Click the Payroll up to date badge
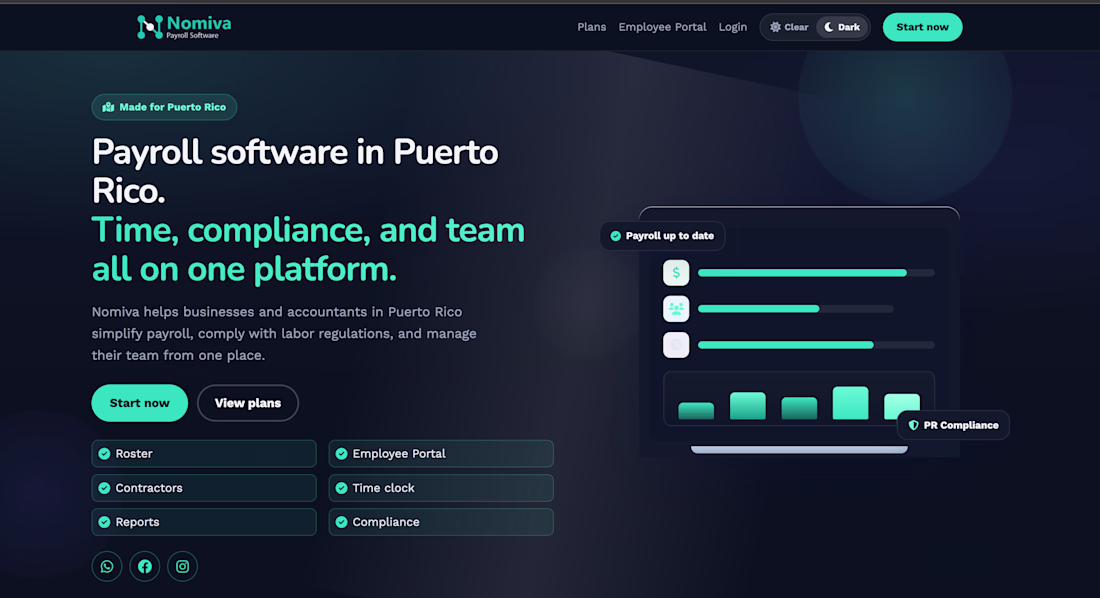The image size is (1100, 598). (662, 236)
